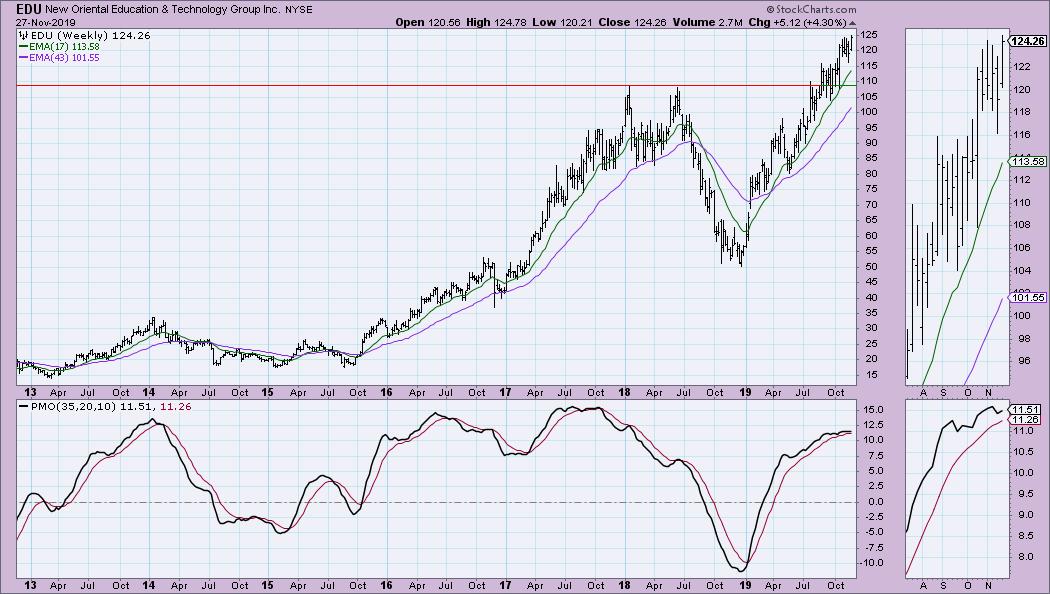The height and width of the screenshot is (594, 1050).
Task: Select the High 124.78 value in header
Action: tap(496, 22)
